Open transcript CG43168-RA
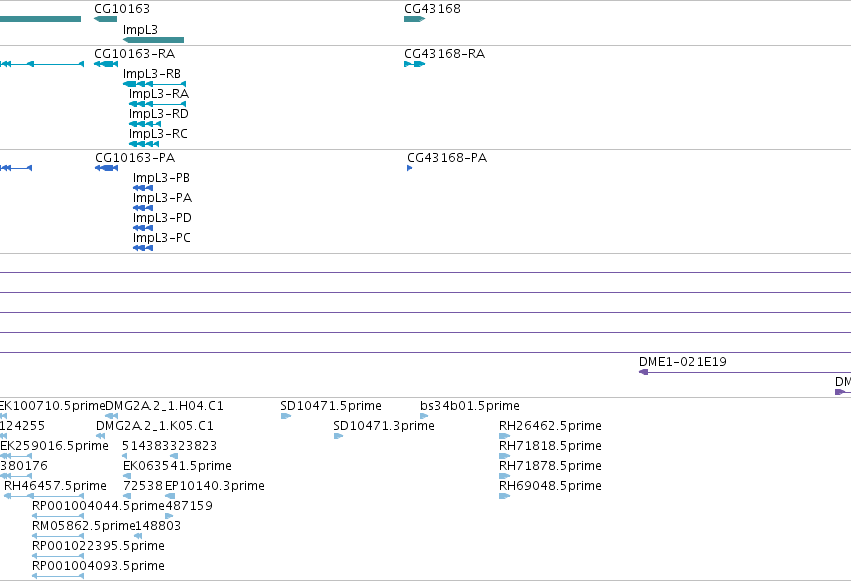The width and height of the screenshot is (851, 581). (x=444, y=54)
